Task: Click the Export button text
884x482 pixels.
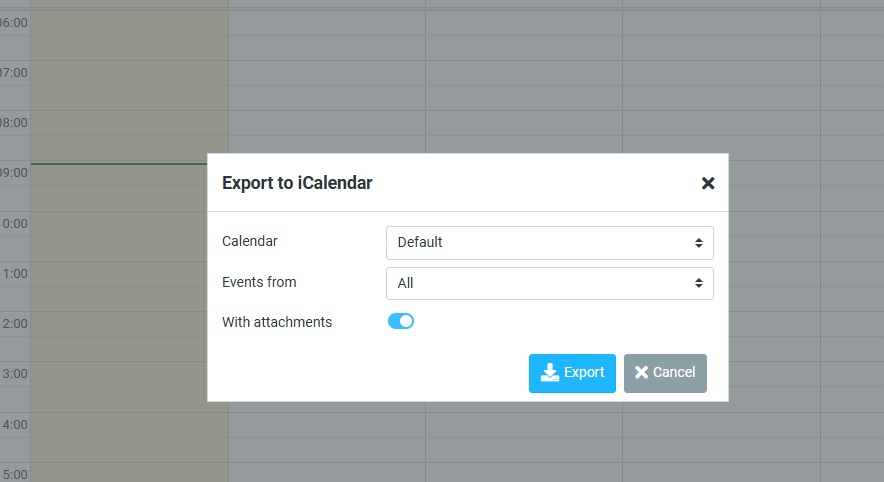Action: [584, 373]
